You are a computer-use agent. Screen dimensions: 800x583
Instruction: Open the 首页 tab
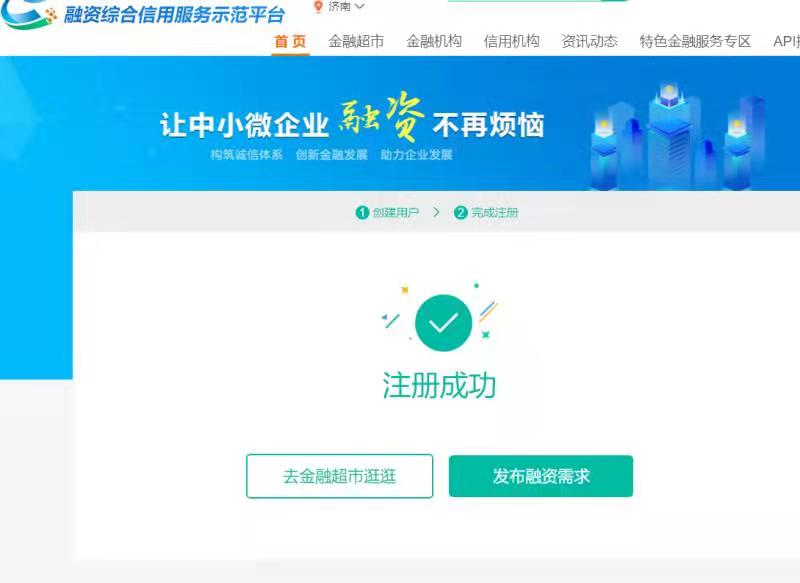(290, 42)
